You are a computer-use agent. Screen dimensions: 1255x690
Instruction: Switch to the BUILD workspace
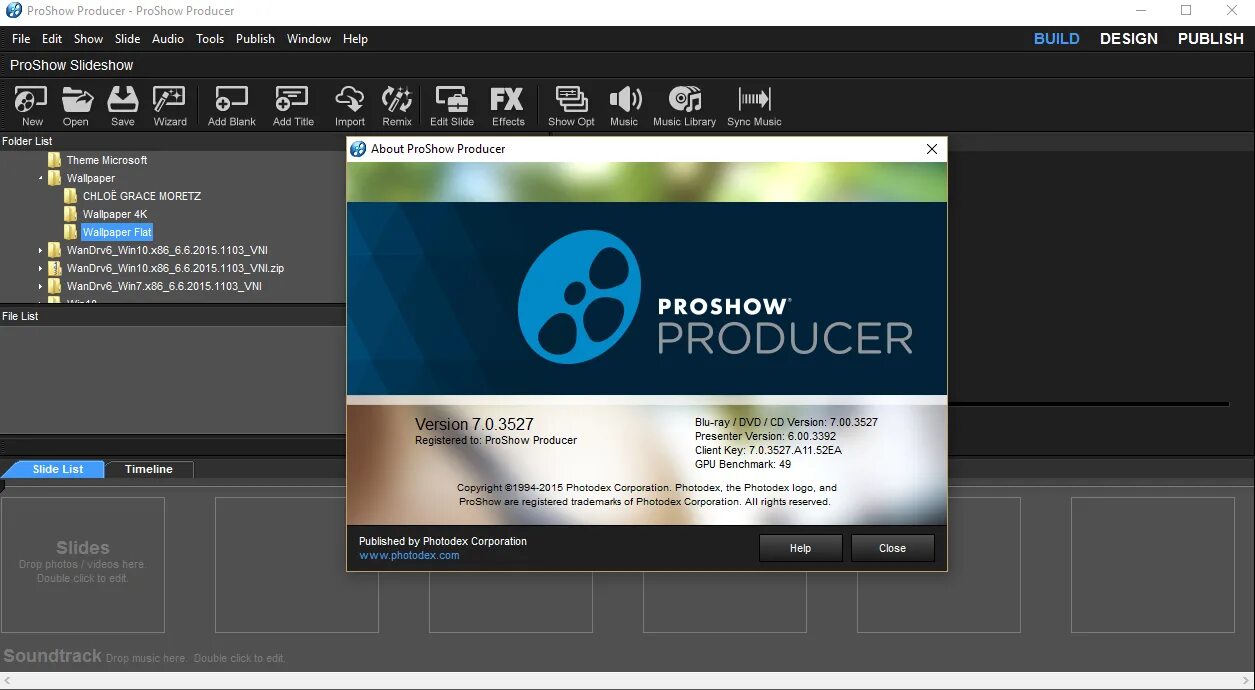1056,39
